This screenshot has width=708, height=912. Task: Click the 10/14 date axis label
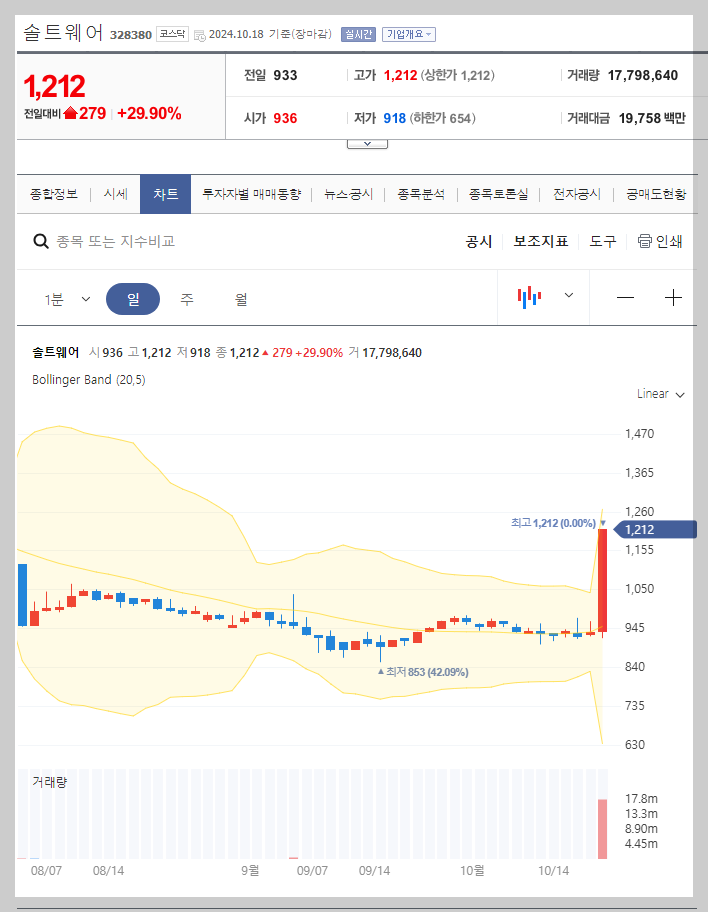[553, 871]
